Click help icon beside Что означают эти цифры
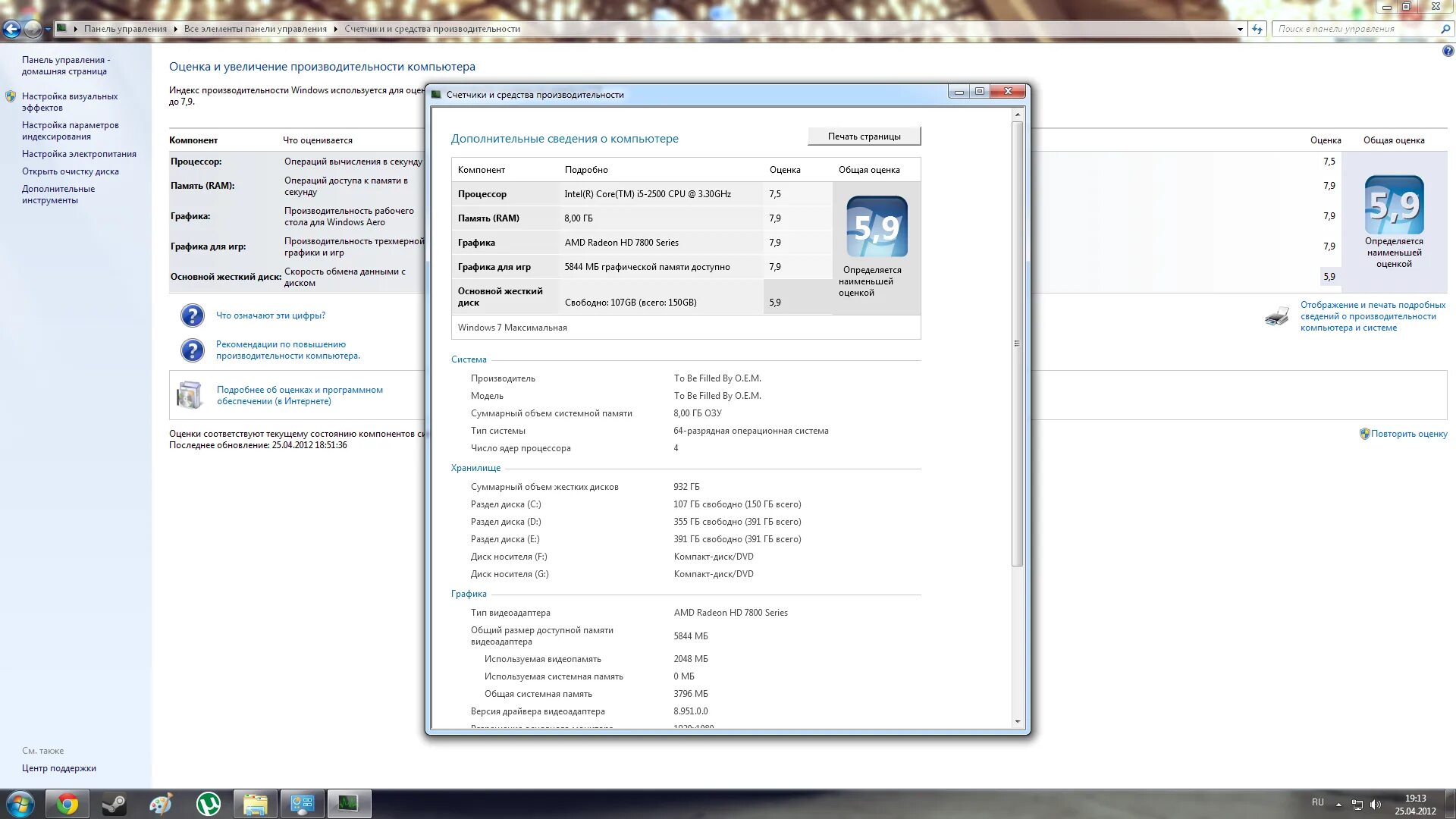Screen dimensions: 1456x819 [192, 315]
